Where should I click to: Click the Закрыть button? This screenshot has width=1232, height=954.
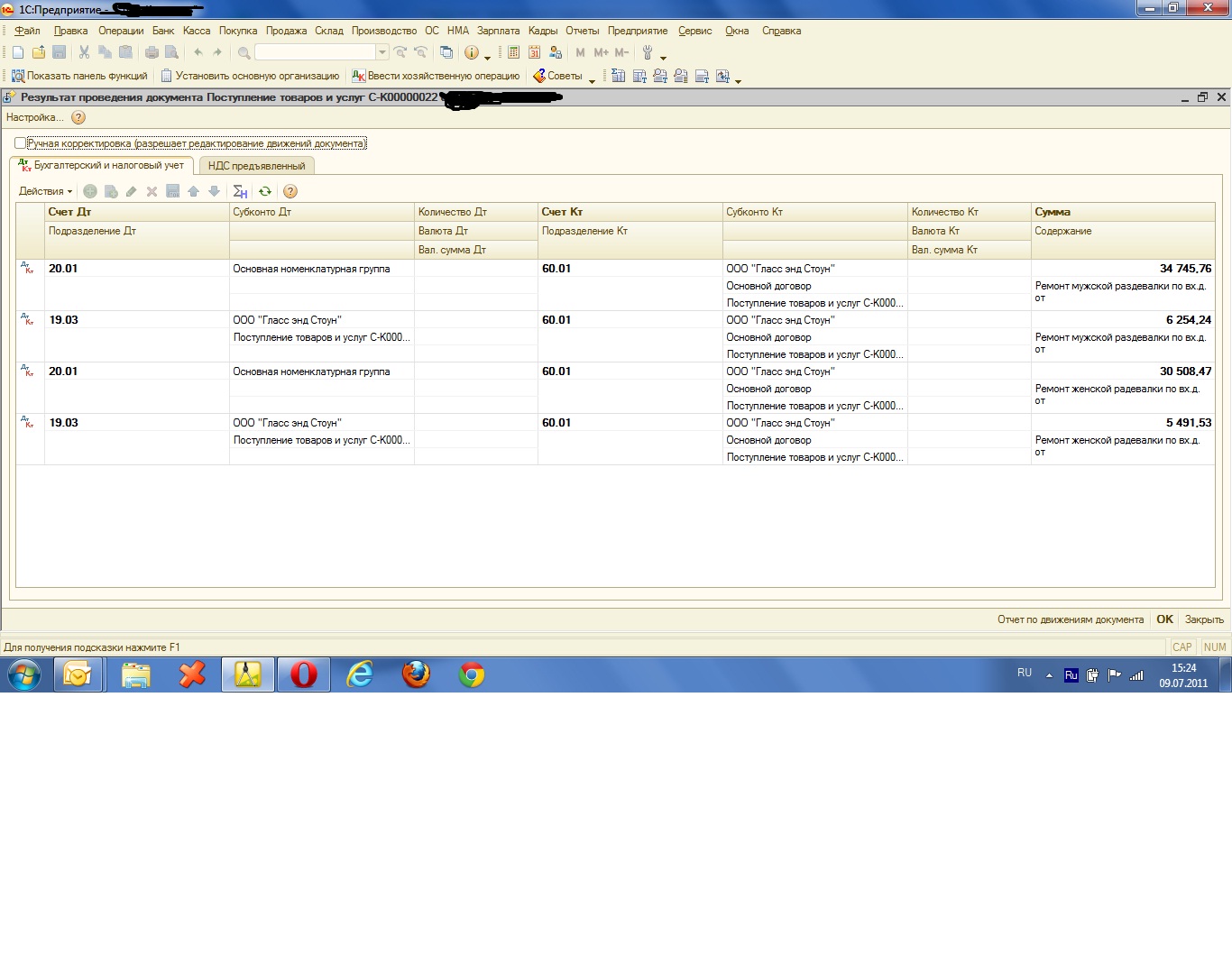[x=1204, y=619]
